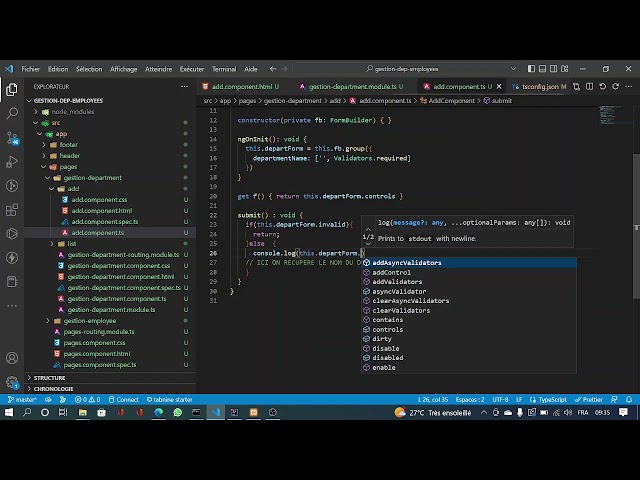Open Microsoft Edge from the taskbar
The image size is (640, 480).
(158, 413)
